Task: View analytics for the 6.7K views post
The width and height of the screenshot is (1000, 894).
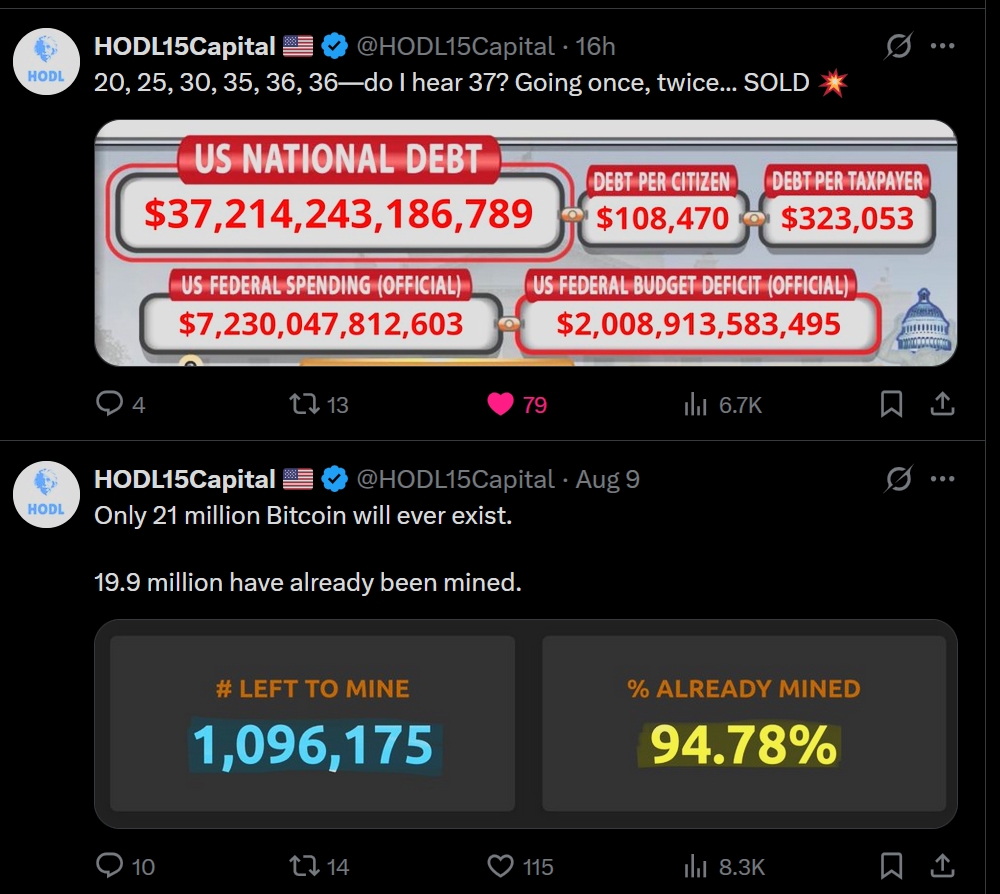Action: 695,404
